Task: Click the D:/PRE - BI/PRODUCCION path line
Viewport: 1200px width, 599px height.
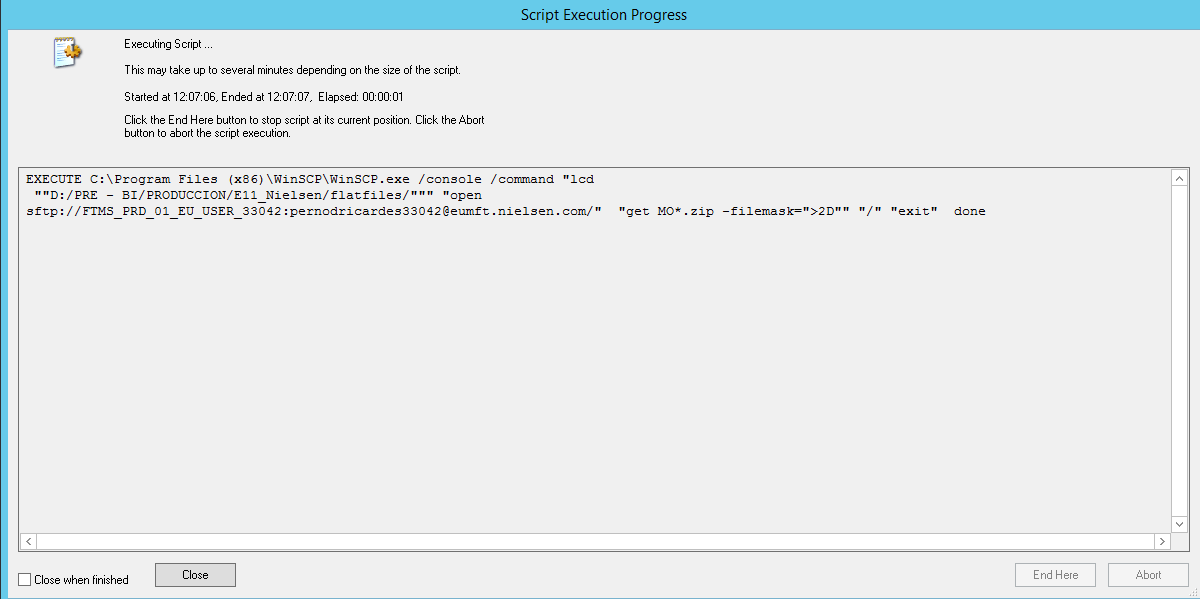Action: tap(258, 195)
